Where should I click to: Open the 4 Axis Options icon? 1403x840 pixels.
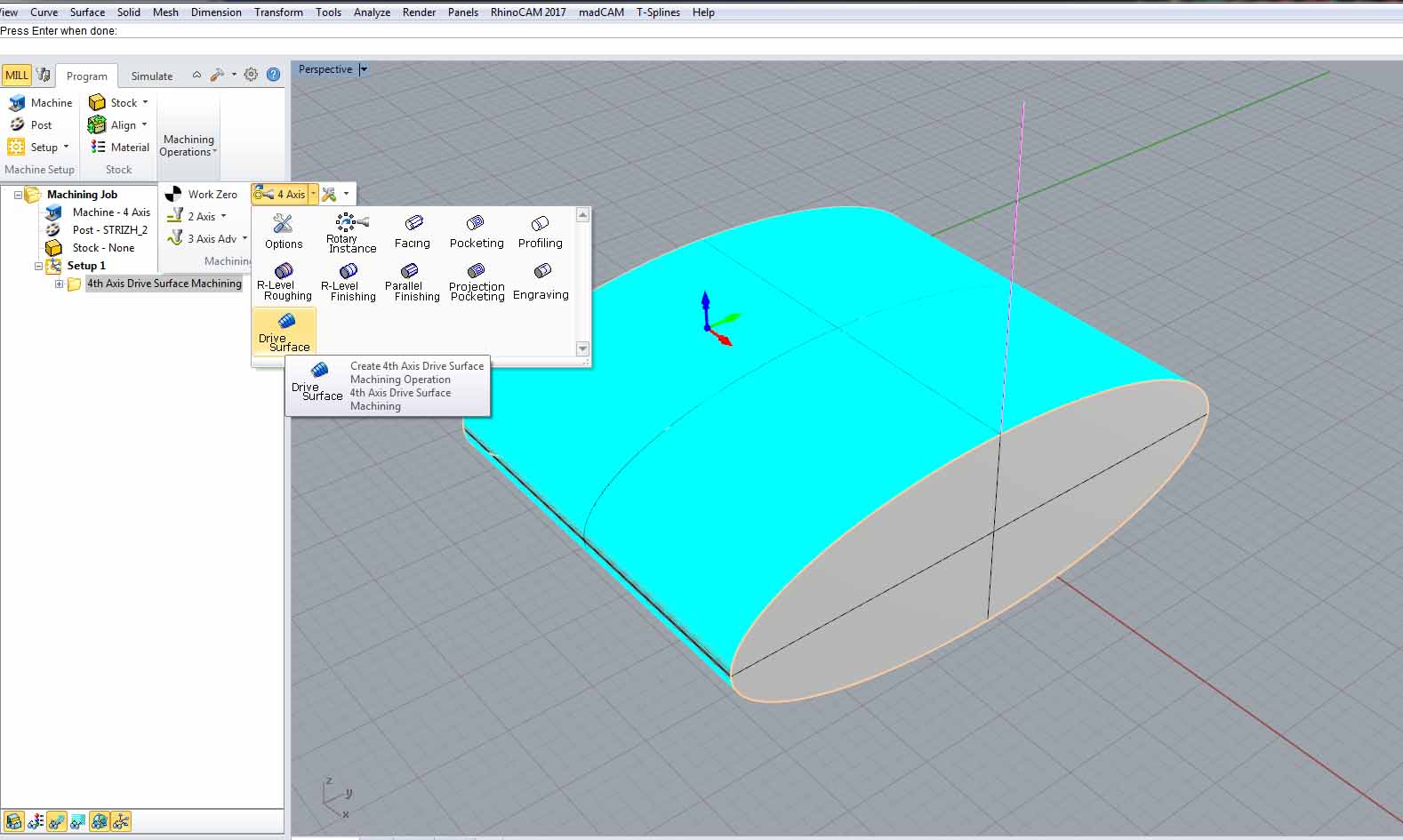(284, 232)
